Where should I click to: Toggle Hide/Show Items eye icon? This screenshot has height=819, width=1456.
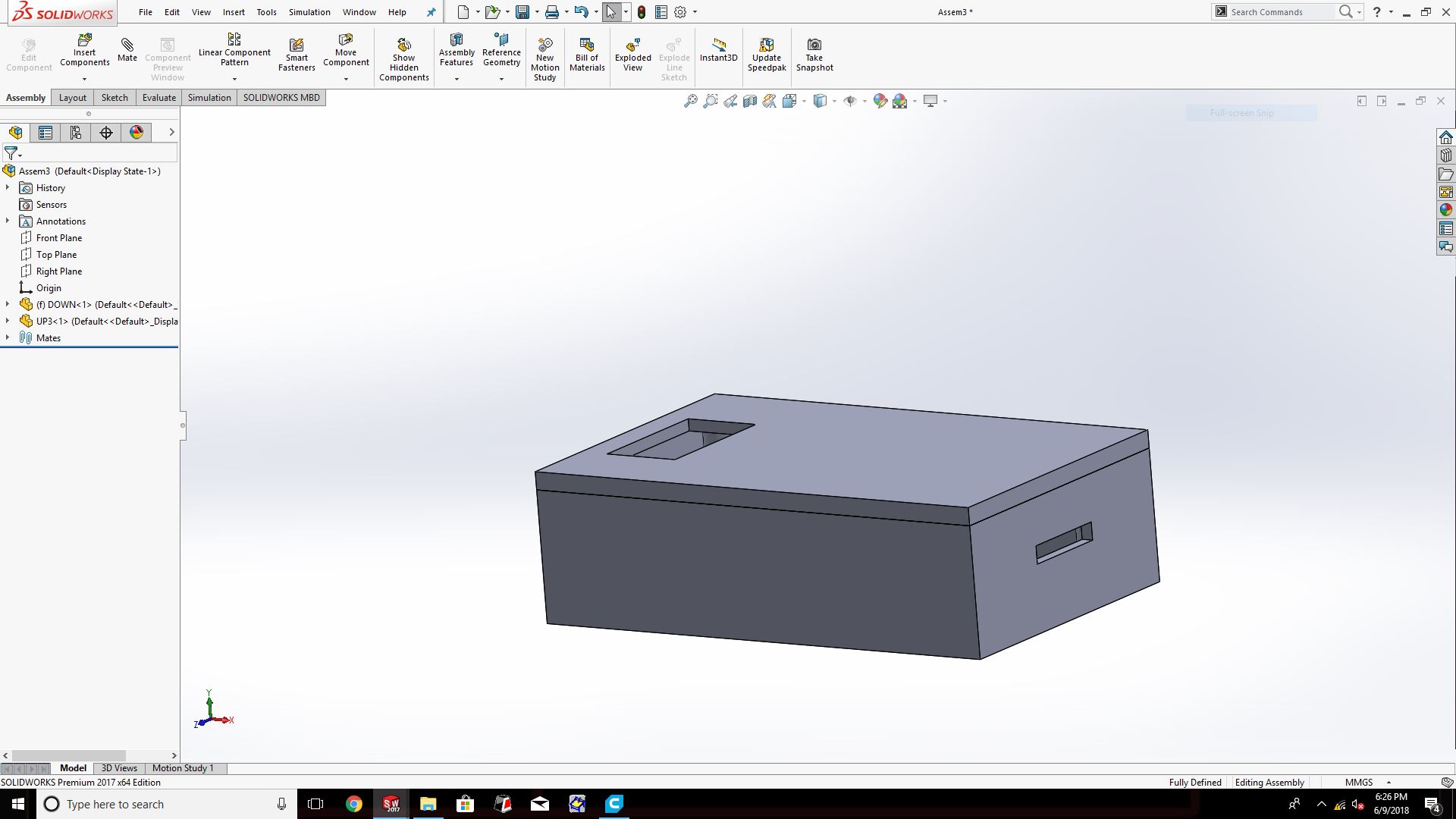coord(850,101)
